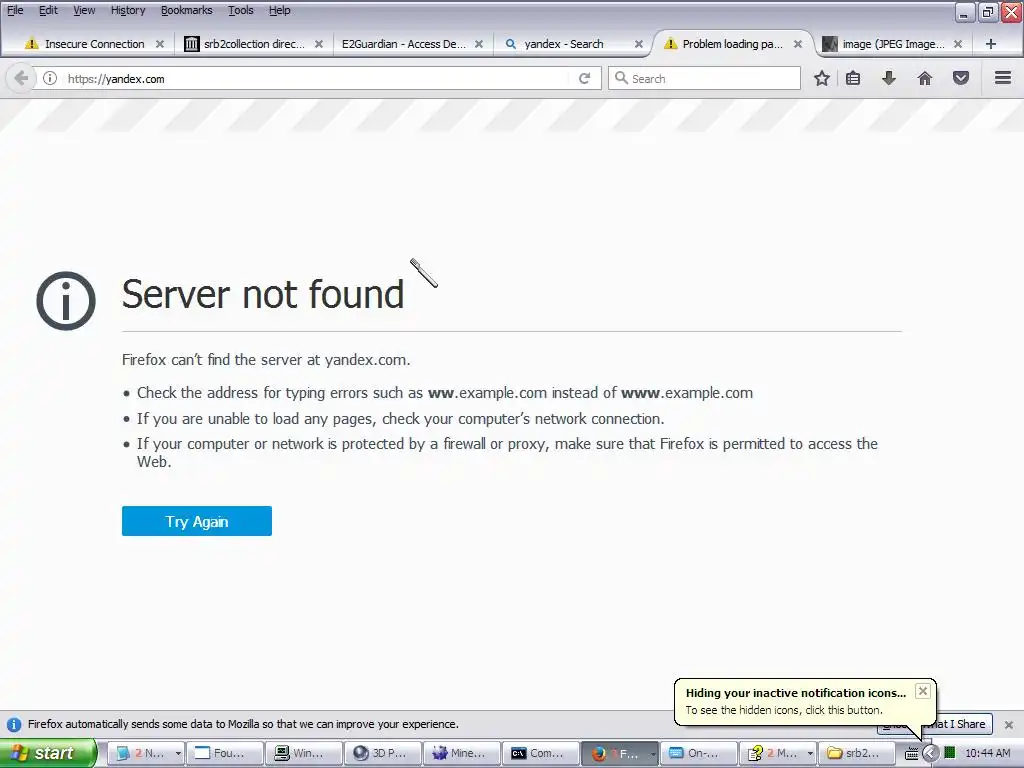Screen dimensions: 1024x768
Task: Open the Mine... taskbar window
Action: [462, 753]
